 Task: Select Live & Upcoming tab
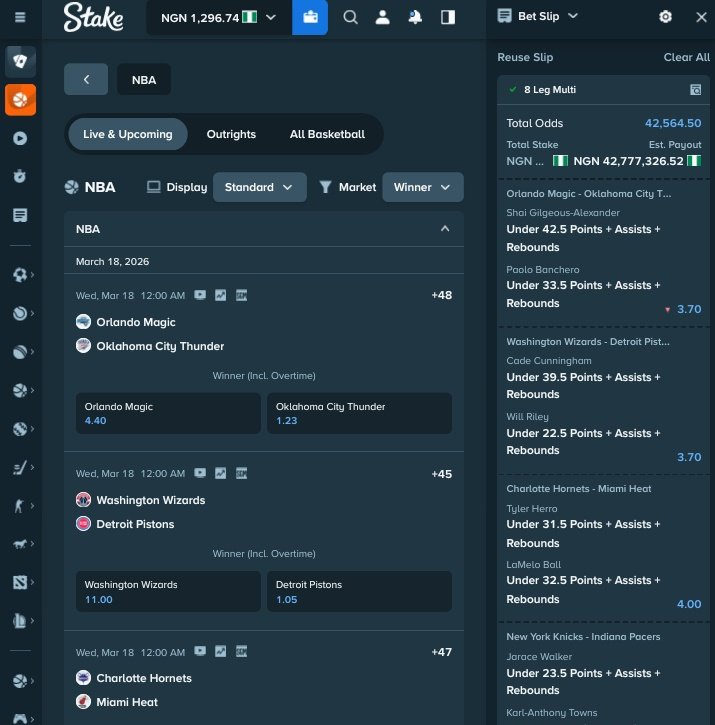(128, 134)
